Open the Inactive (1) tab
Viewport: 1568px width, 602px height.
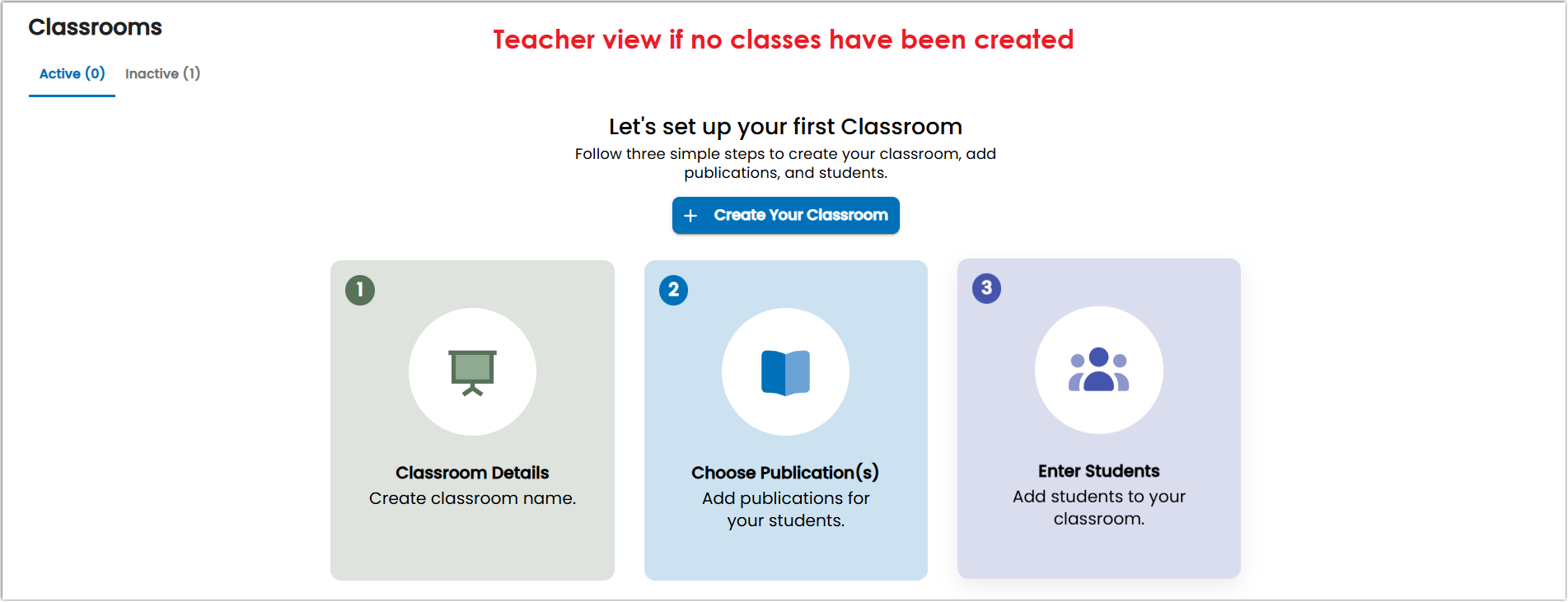[163, 74]
